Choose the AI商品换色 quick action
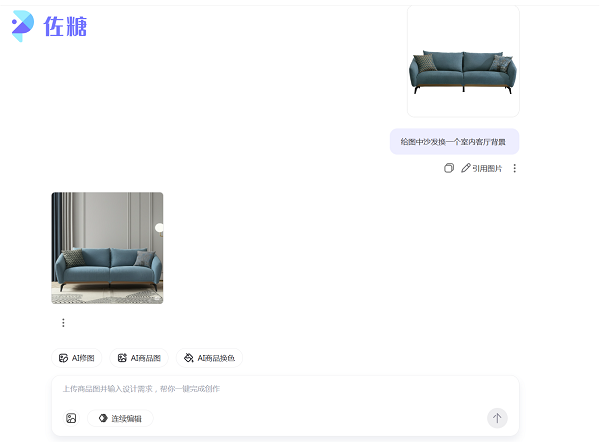This screenshot has width=600, height=442. pyautogui.click(x=209, y=358)
